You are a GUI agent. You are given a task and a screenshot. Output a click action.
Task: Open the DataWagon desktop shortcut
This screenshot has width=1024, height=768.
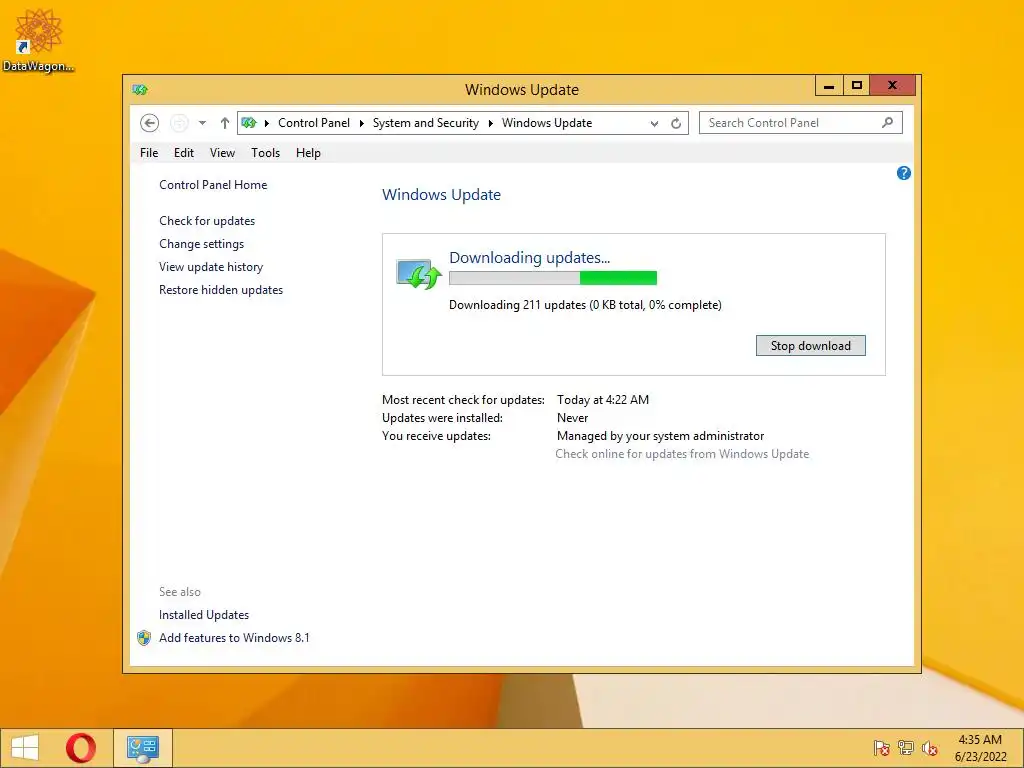pyautogui.click(x=38, y=40)
